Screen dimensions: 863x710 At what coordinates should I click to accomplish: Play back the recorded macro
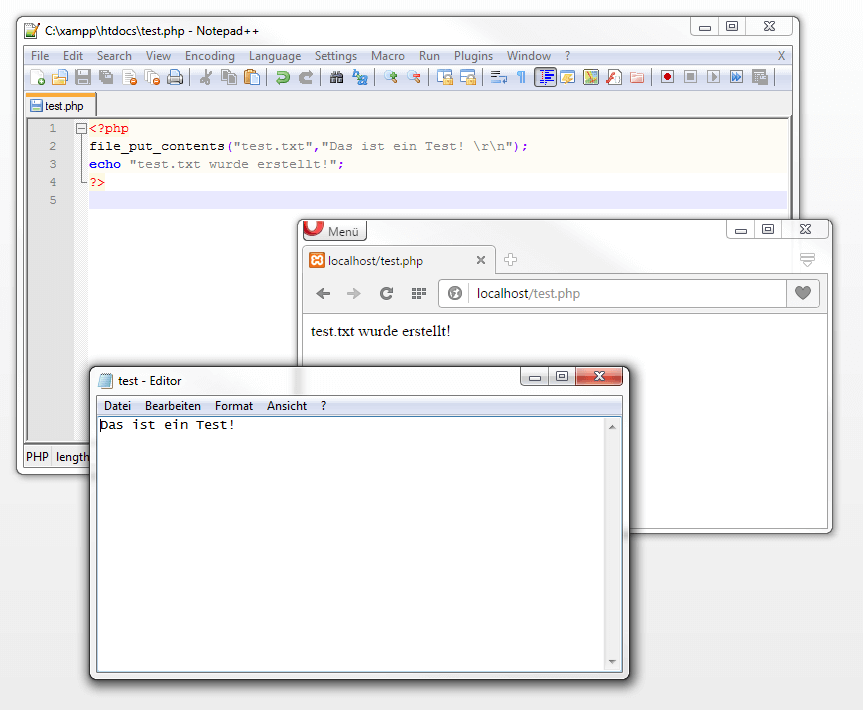(x=714, y=77)
